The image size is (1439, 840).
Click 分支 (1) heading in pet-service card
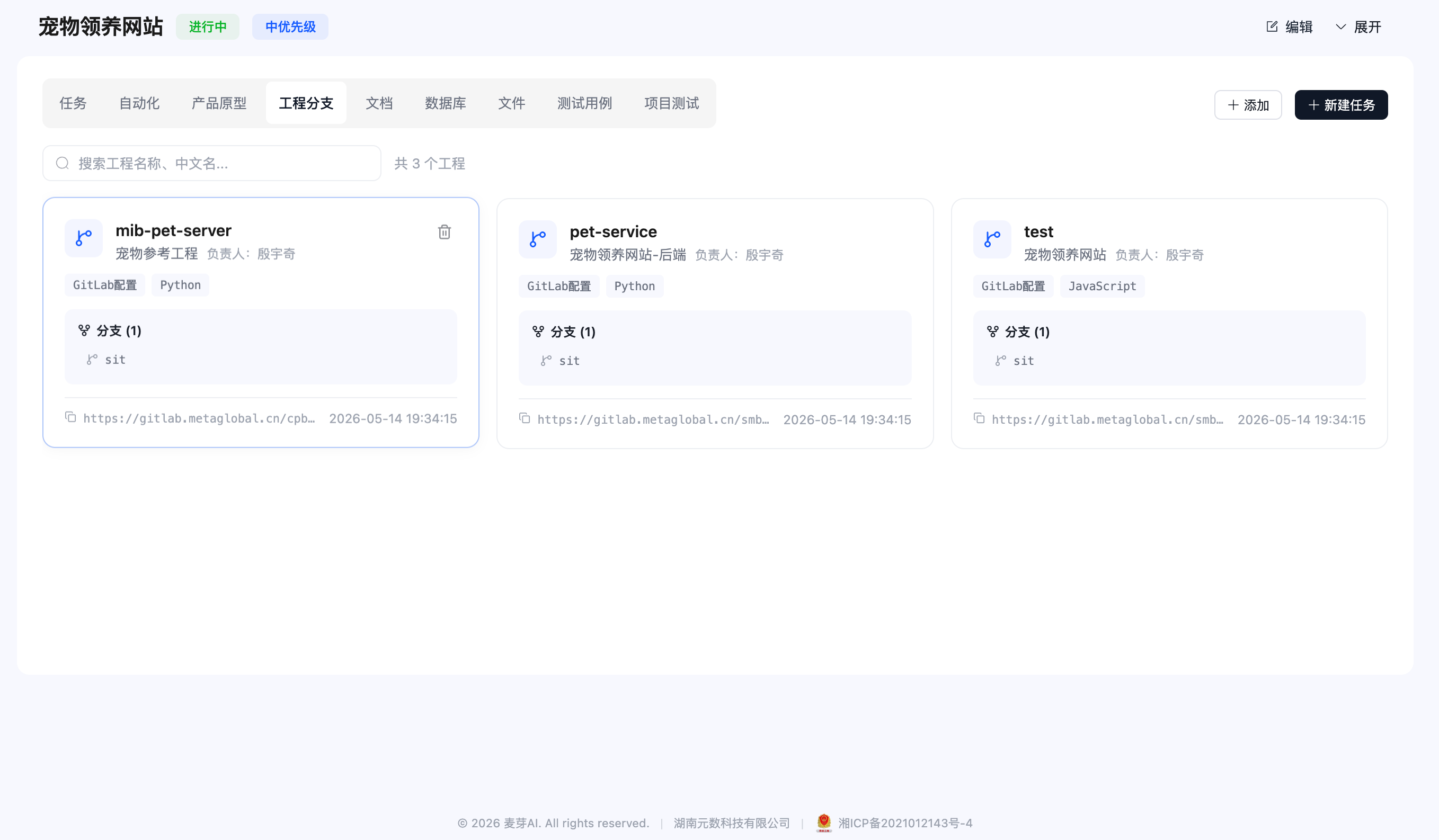(x=573, y=332)
